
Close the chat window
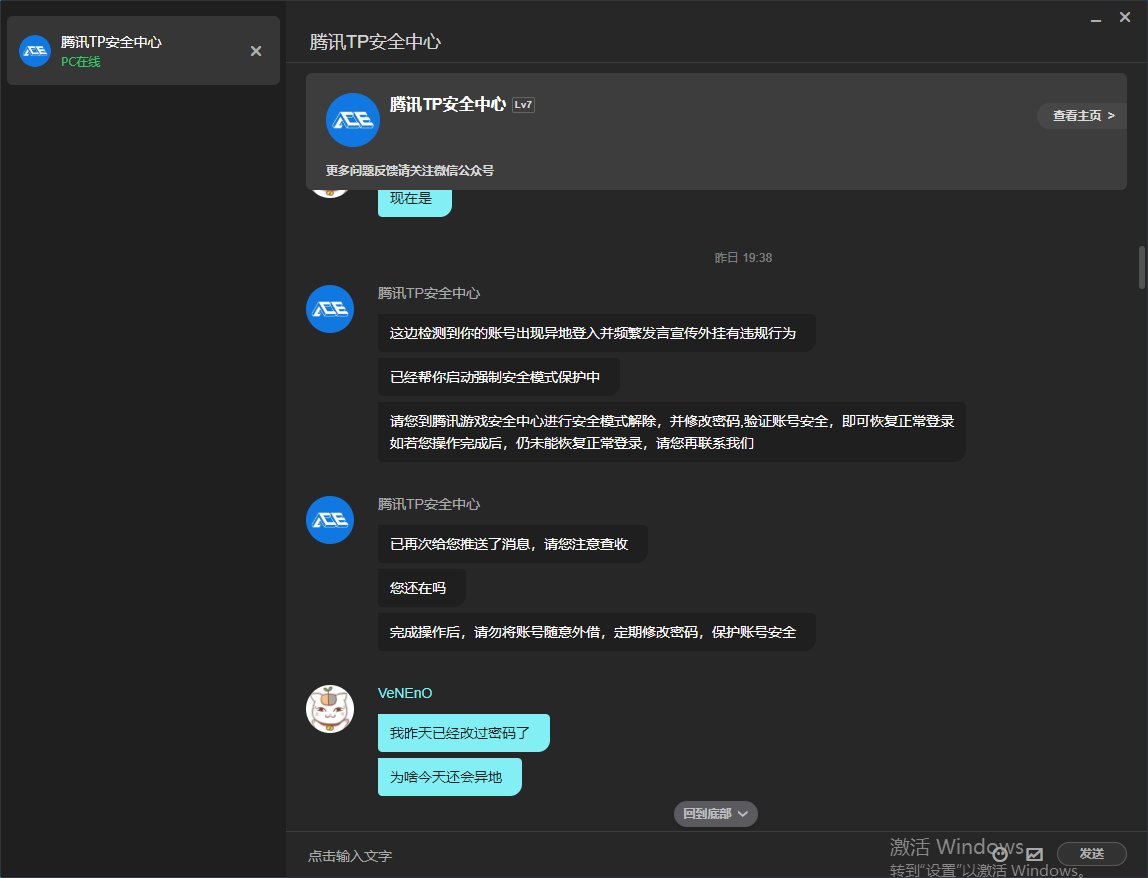[1125, 17]
